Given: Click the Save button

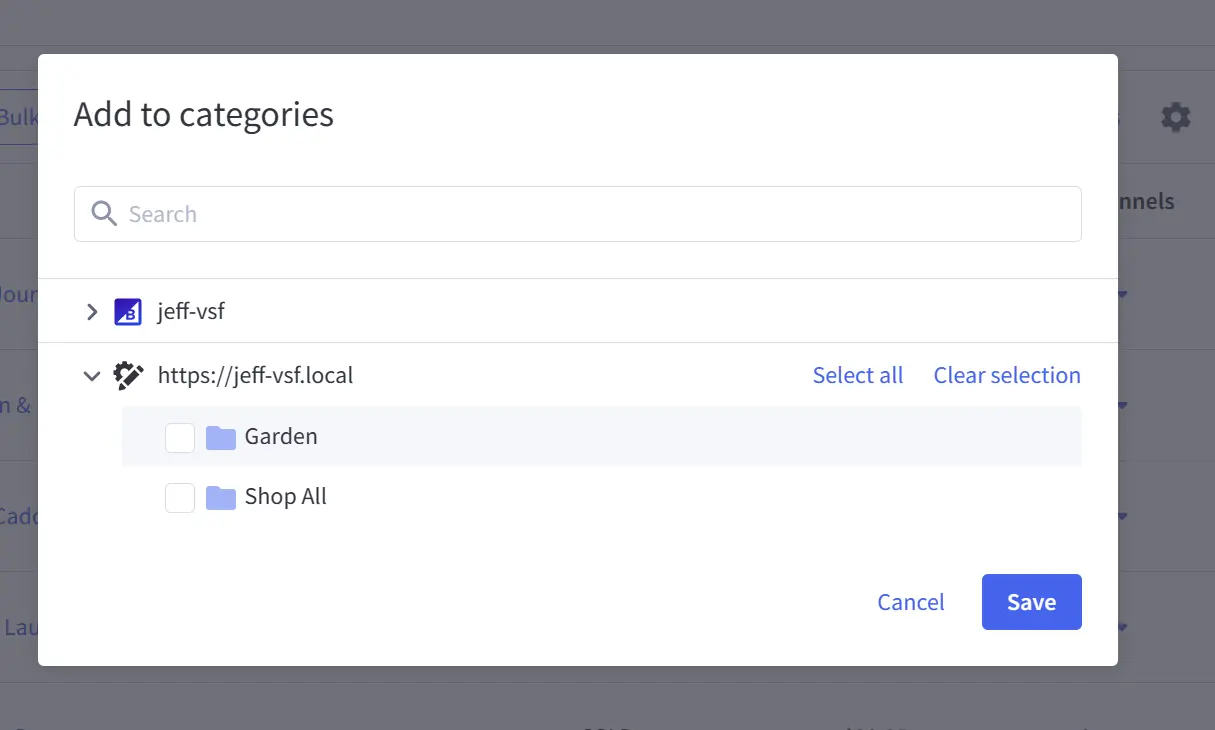Looking at the screenshot, I should coord(1031,601).
